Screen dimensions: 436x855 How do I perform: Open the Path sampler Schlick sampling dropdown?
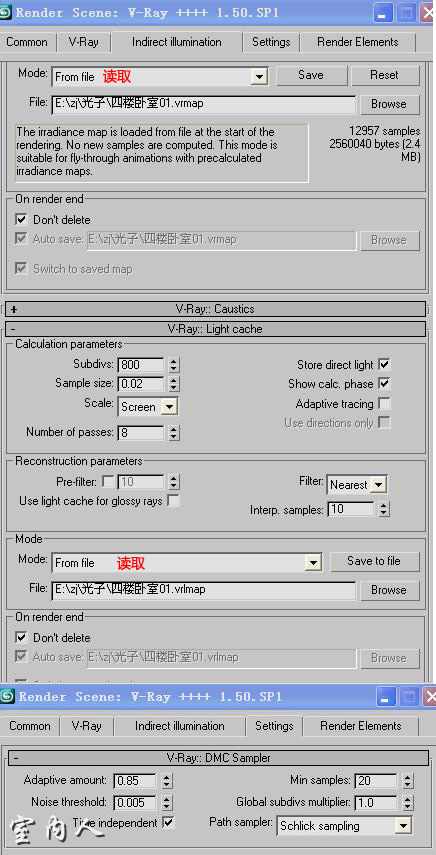click(343, 826)
